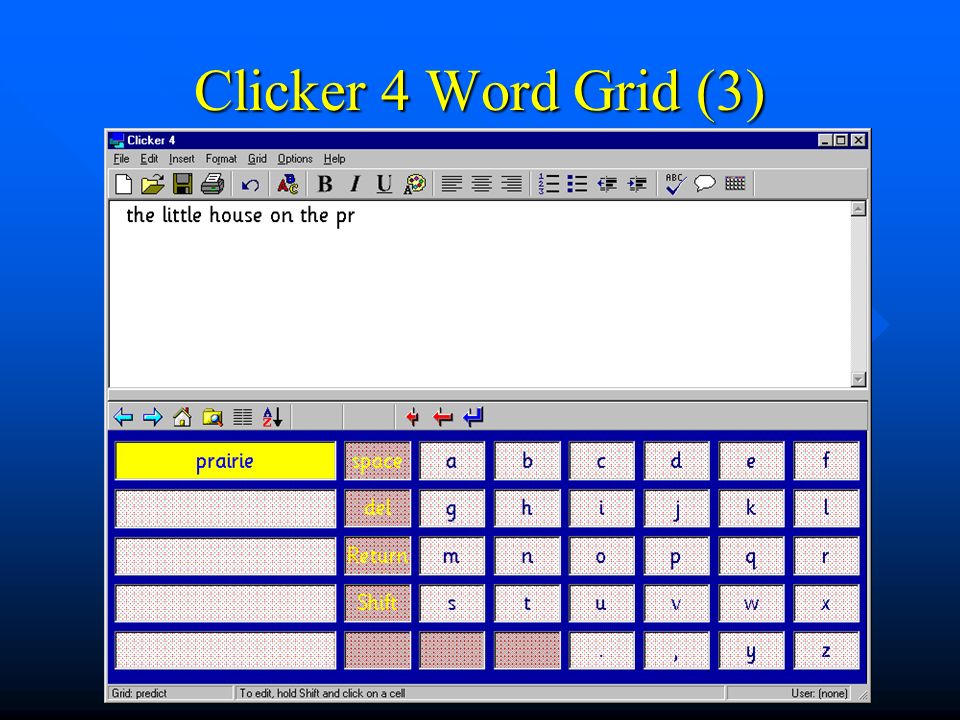Apply bulleted list formatting
Screen dimensions: 960x720
[577, 184]
